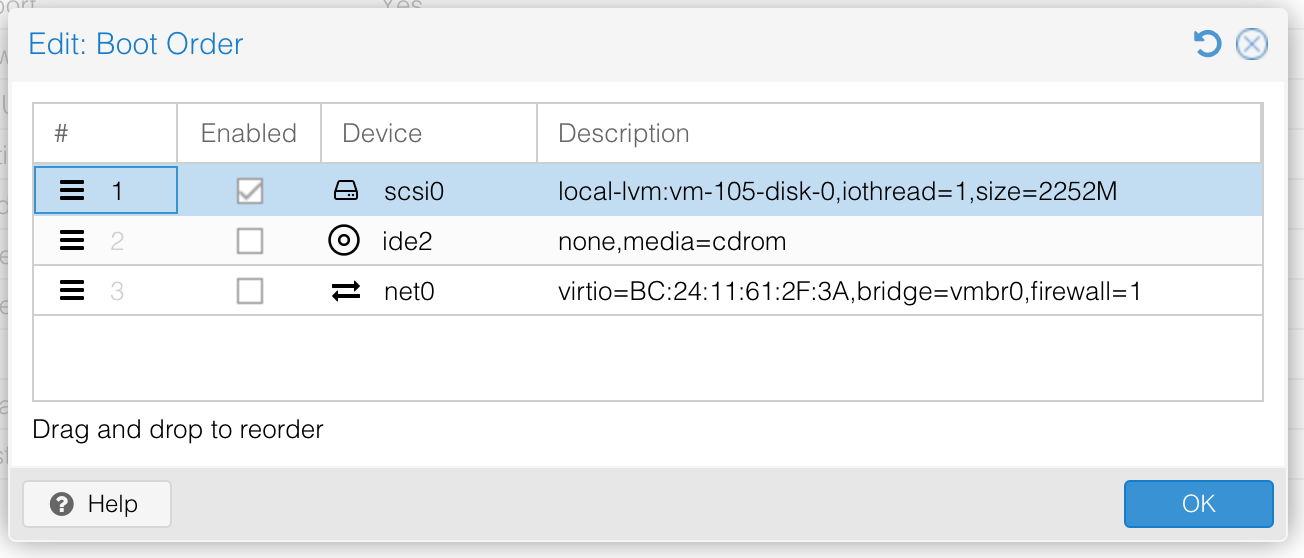Click the reset icon in dialog header
The height and width of the screenshot is (558, 1304).
point(1208,44)
